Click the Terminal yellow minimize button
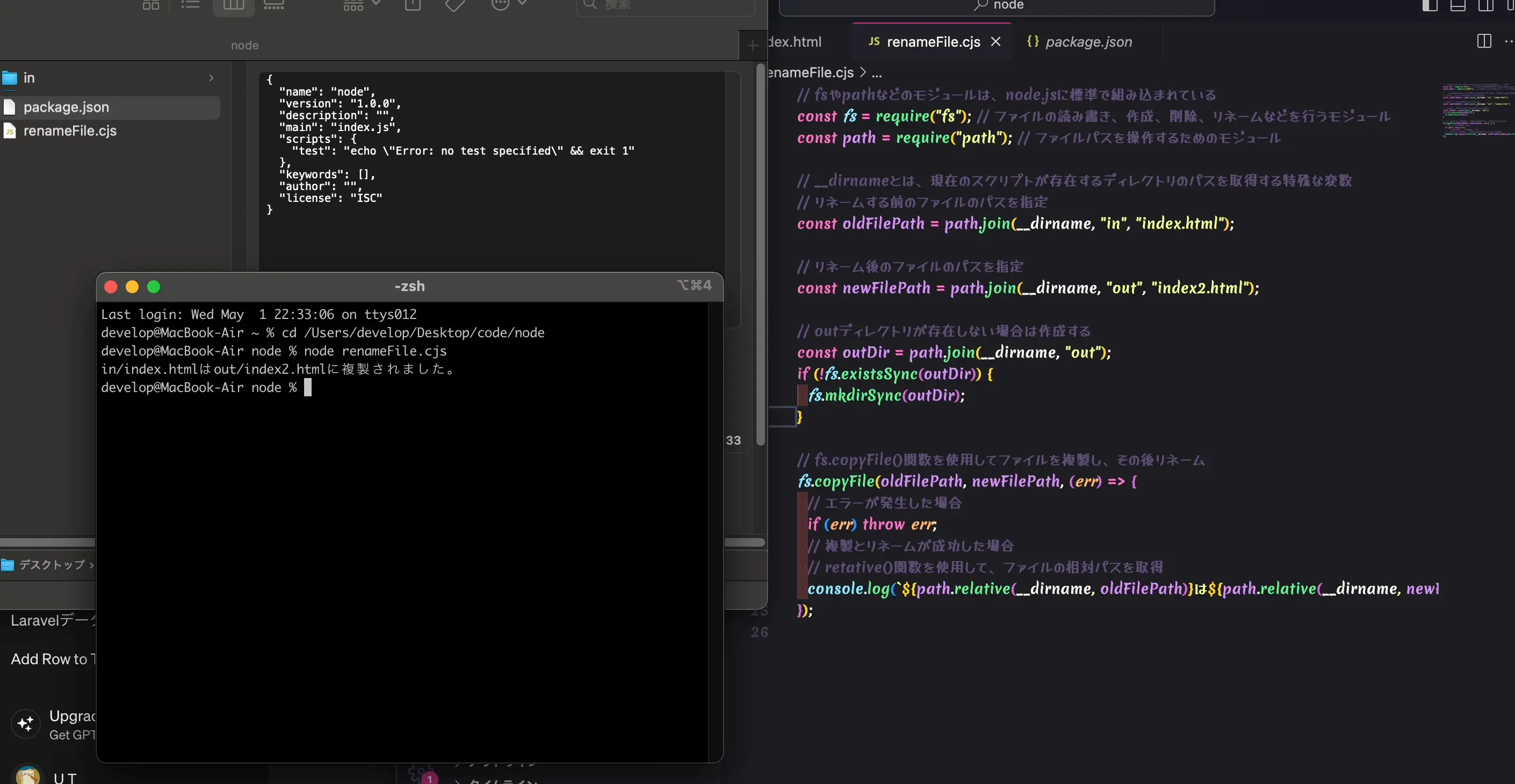Screen dimensions: 1515x784 [132, 287]
